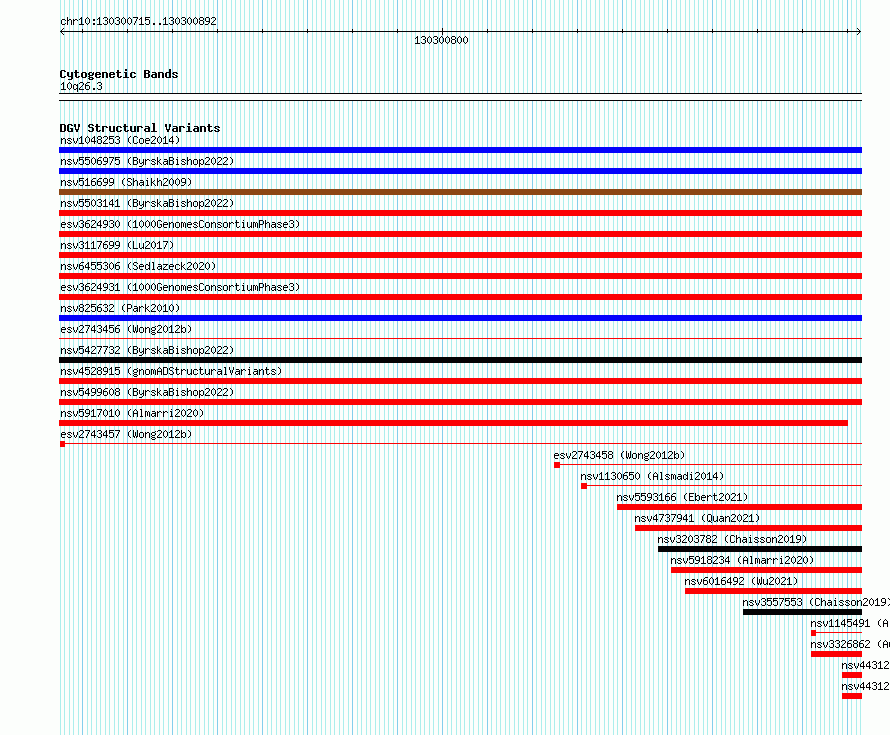
Task: Click the esv2743457 (Wong2012b) label
Action: click(x=126, y=434)
